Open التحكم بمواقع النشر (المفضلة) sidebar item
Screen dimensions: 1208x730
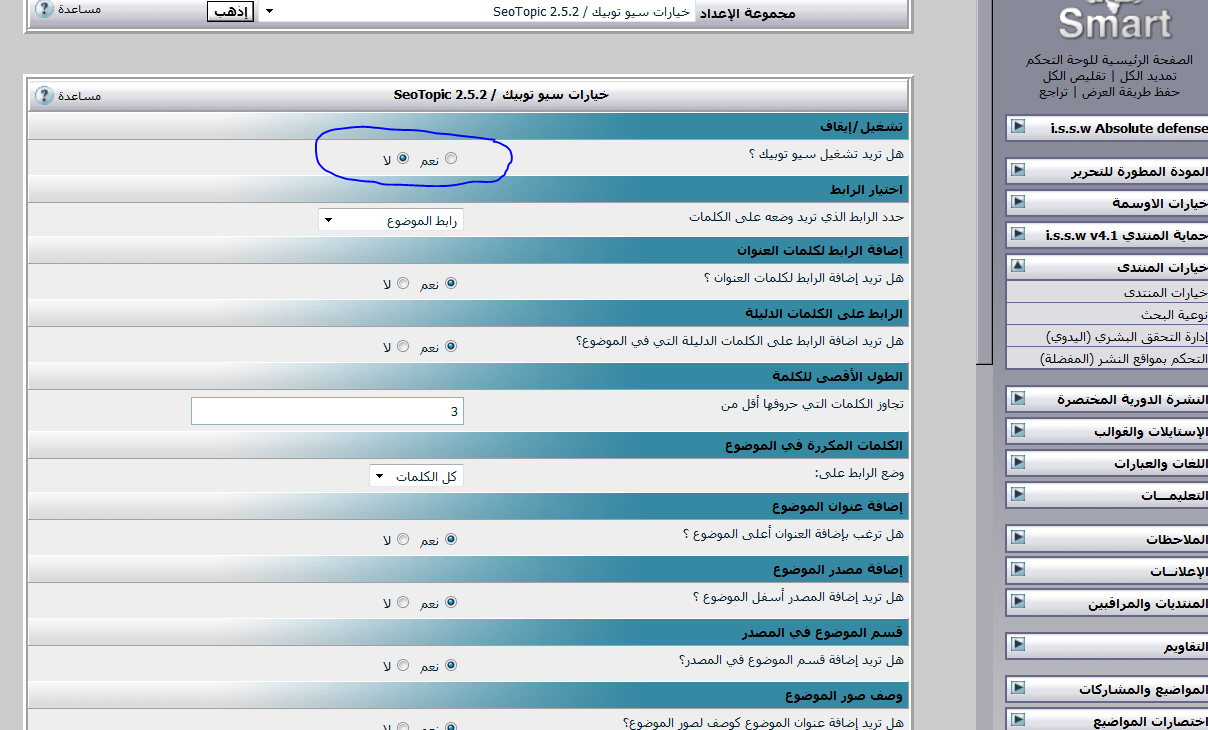coord(1125,358)
